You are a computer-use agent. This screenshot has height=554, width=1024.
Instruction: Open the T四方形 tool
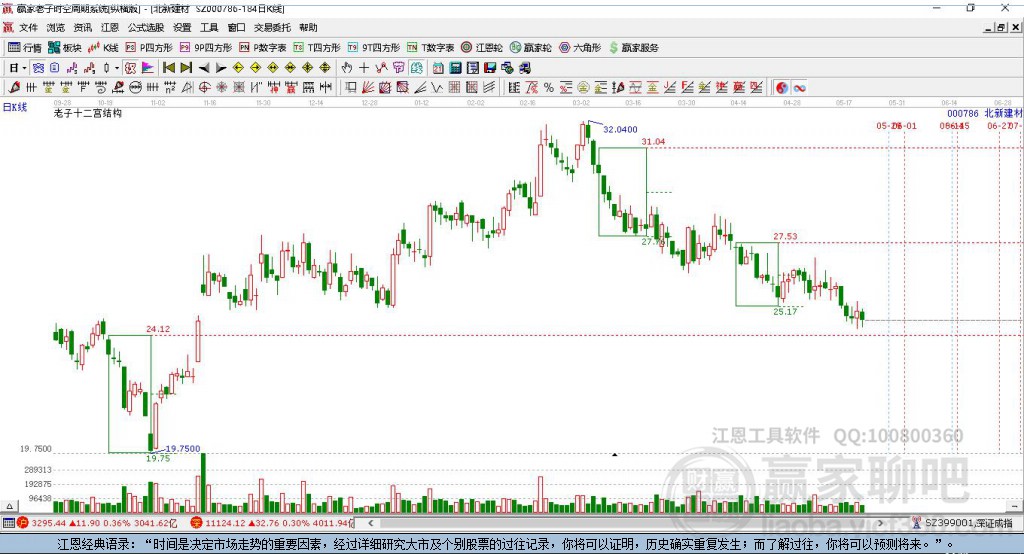[317, 48]
